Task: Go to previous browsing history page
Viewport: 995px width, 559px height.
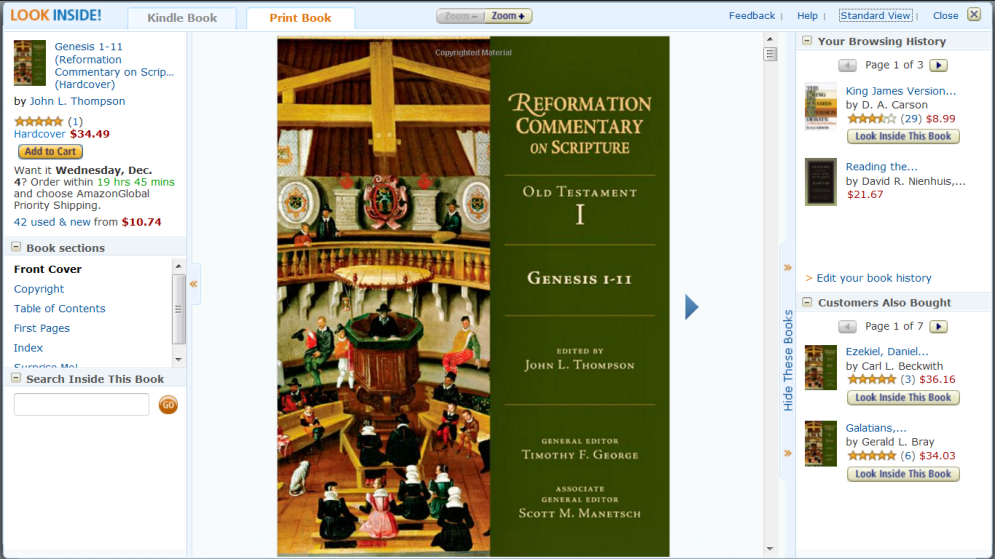Action: tap(847, 65)
